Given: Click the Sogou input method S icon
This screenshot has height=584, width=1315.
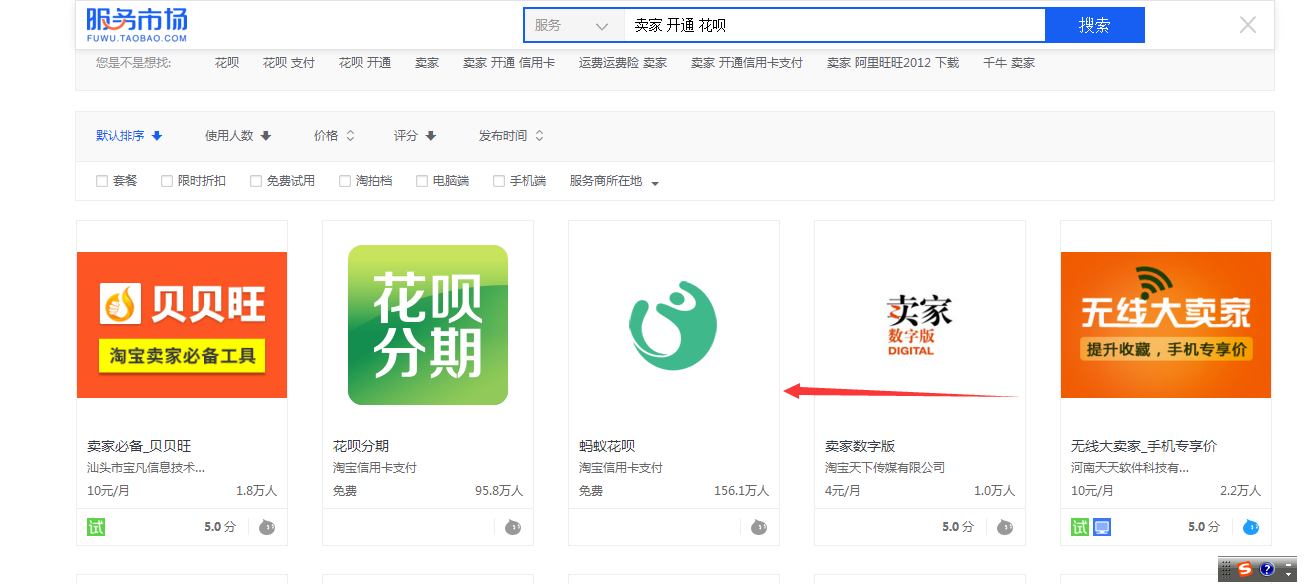Looking at the screenshot, I should click(1245, 569).
